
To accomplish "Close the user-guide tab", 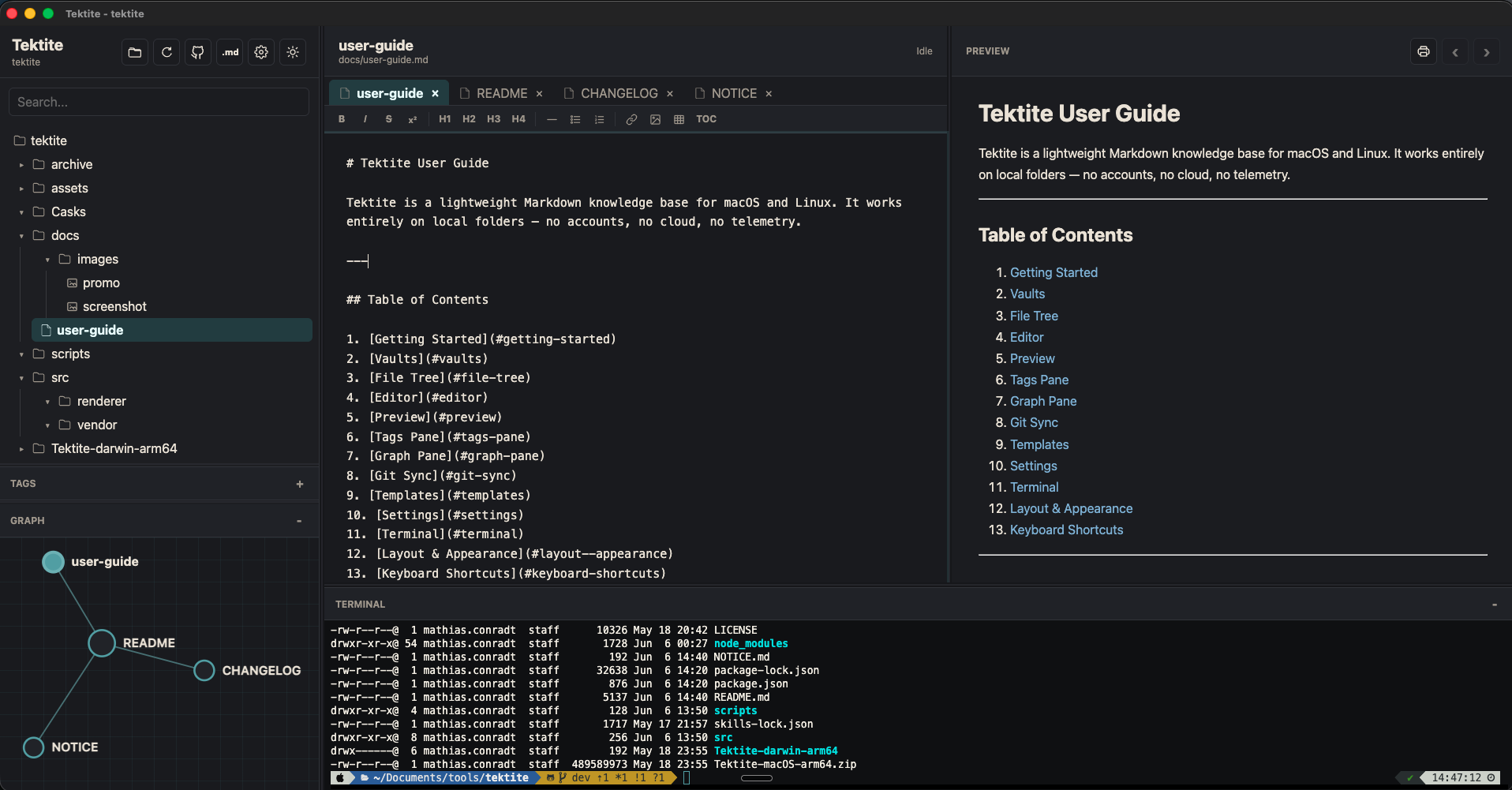I will [435, 94].
